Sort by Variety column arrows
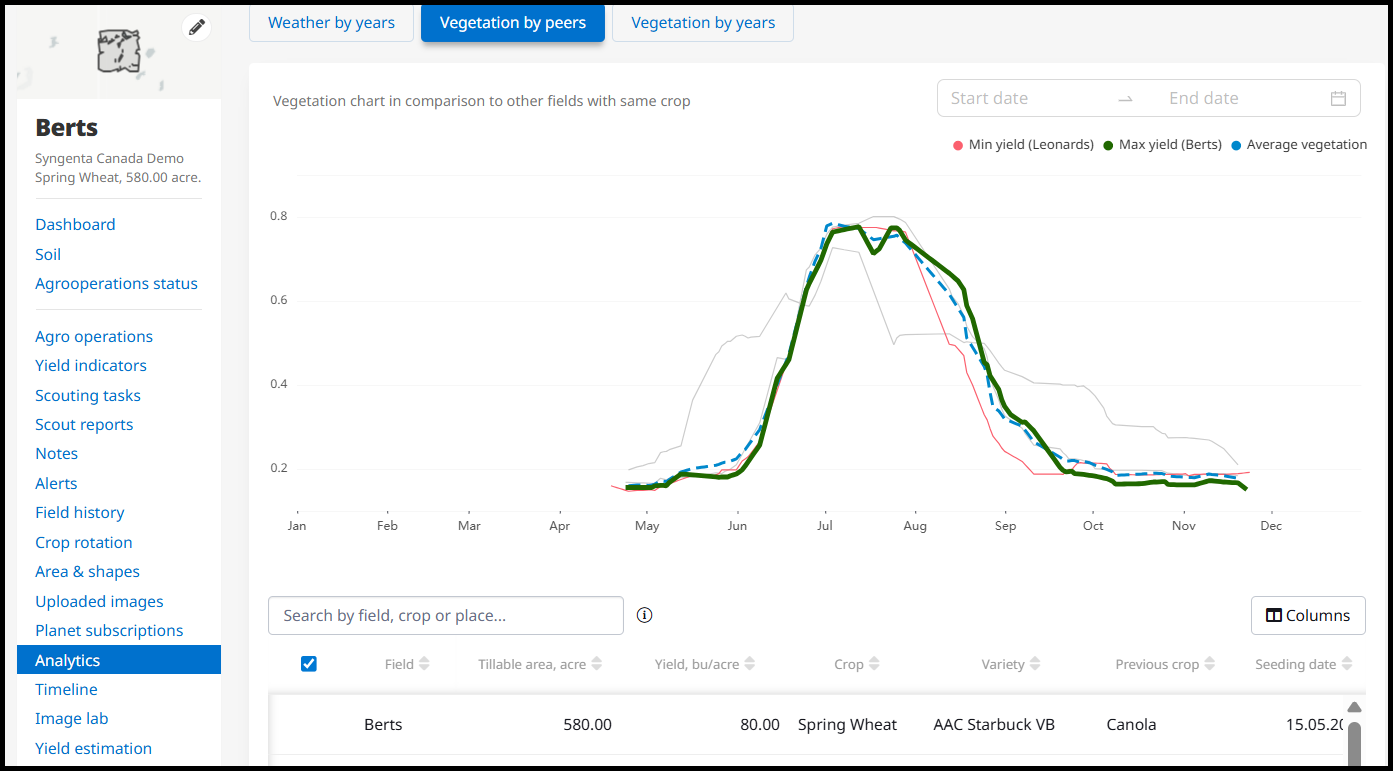Image resolution: width=1393 pixels, height=771 pixels. [x=1035, y=664]
